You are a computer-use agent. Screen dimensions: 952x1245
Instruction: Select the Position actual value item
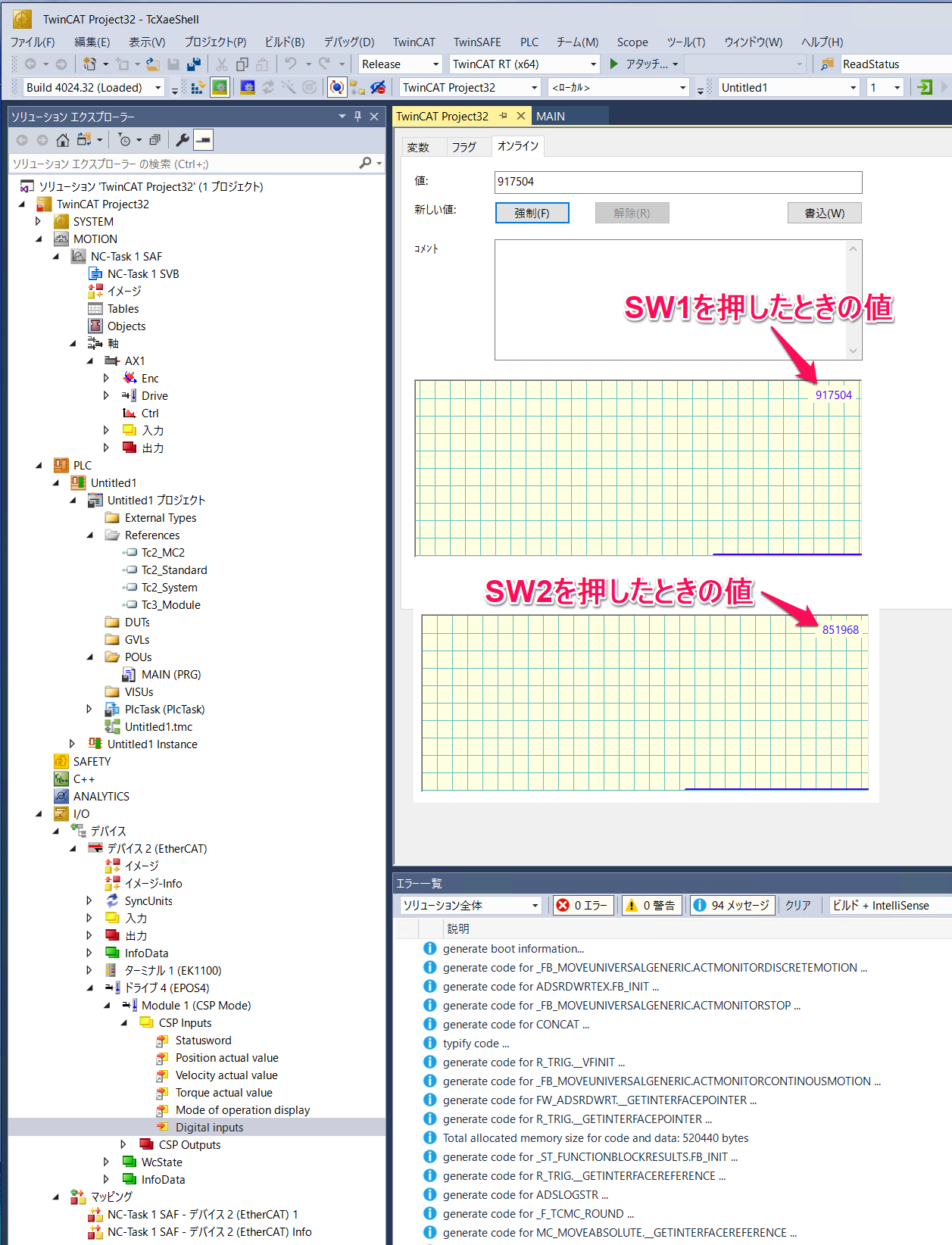[x=227, y=1057]
